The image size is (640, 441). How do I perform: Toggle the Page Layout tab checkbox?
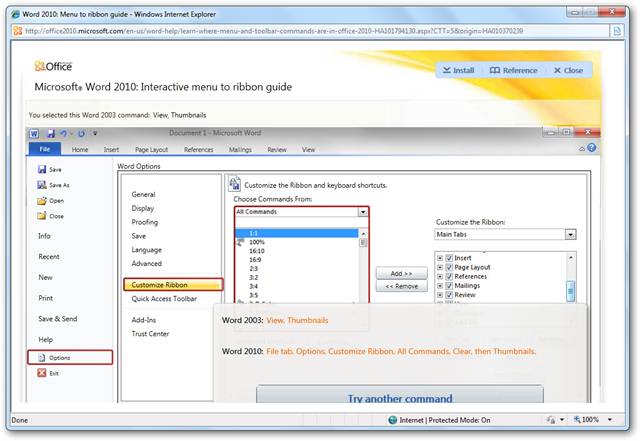[449, 267]
